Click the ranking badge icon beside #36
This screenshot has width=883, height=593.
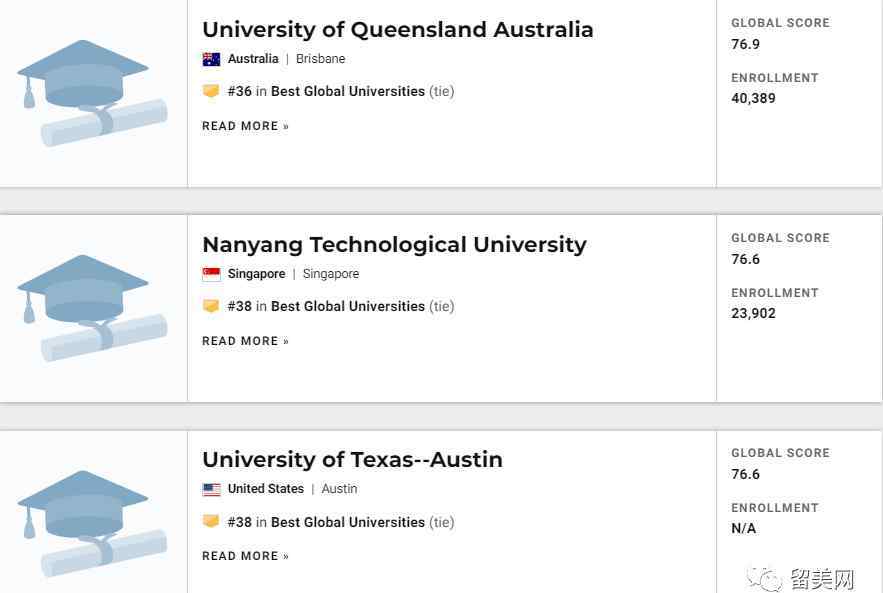[x=211, y=91]
